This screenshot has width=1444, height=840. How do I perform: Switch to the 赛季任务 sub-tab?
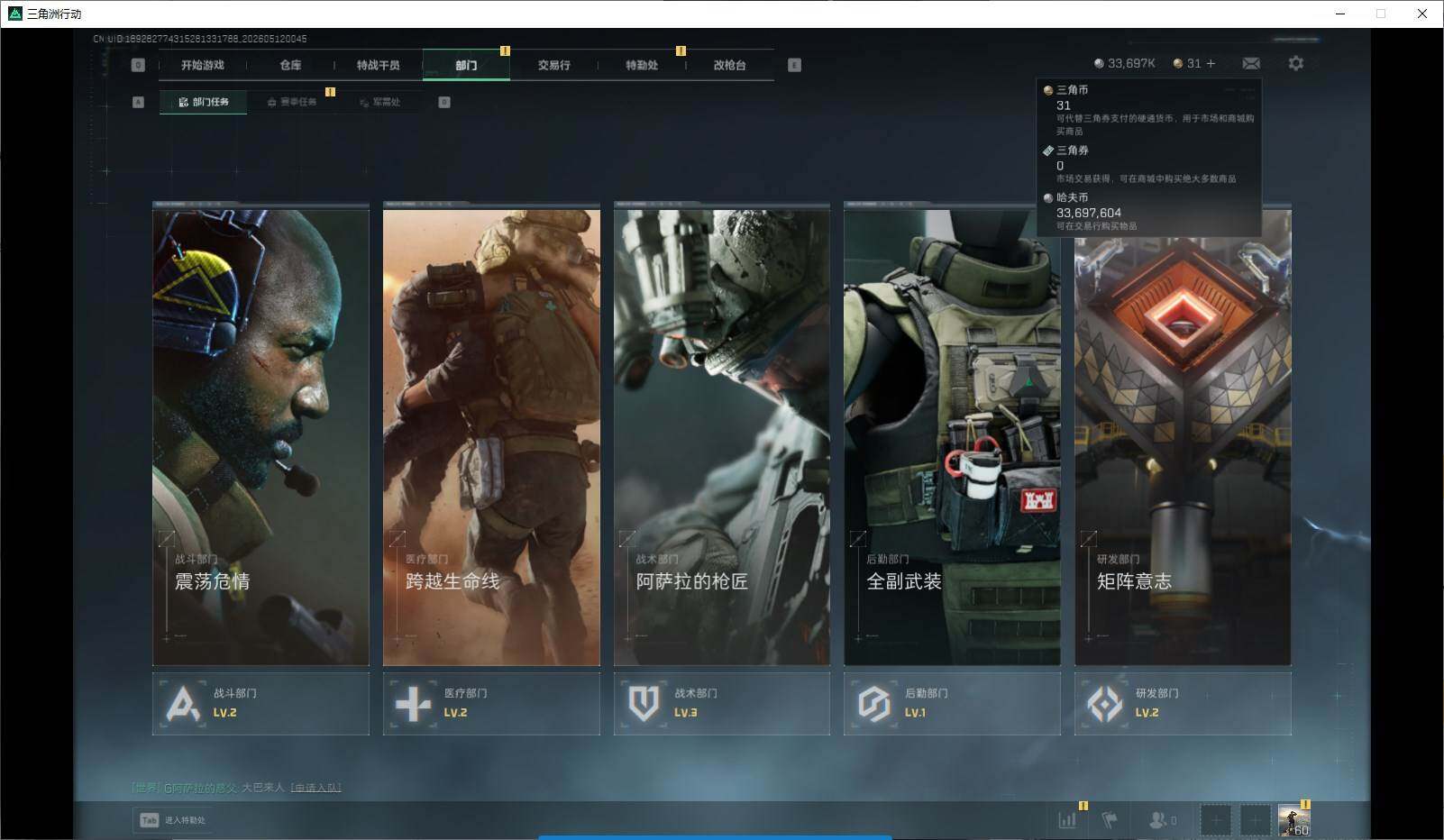tap(292, 102)
